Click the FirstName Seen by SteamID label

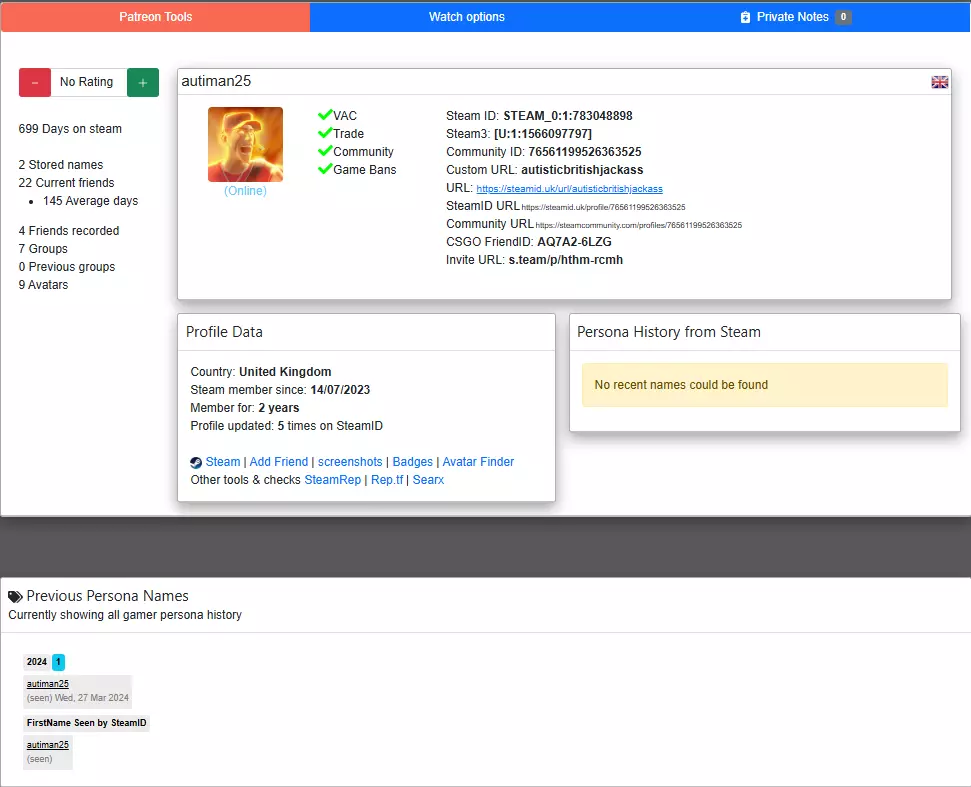coord(87,723)
